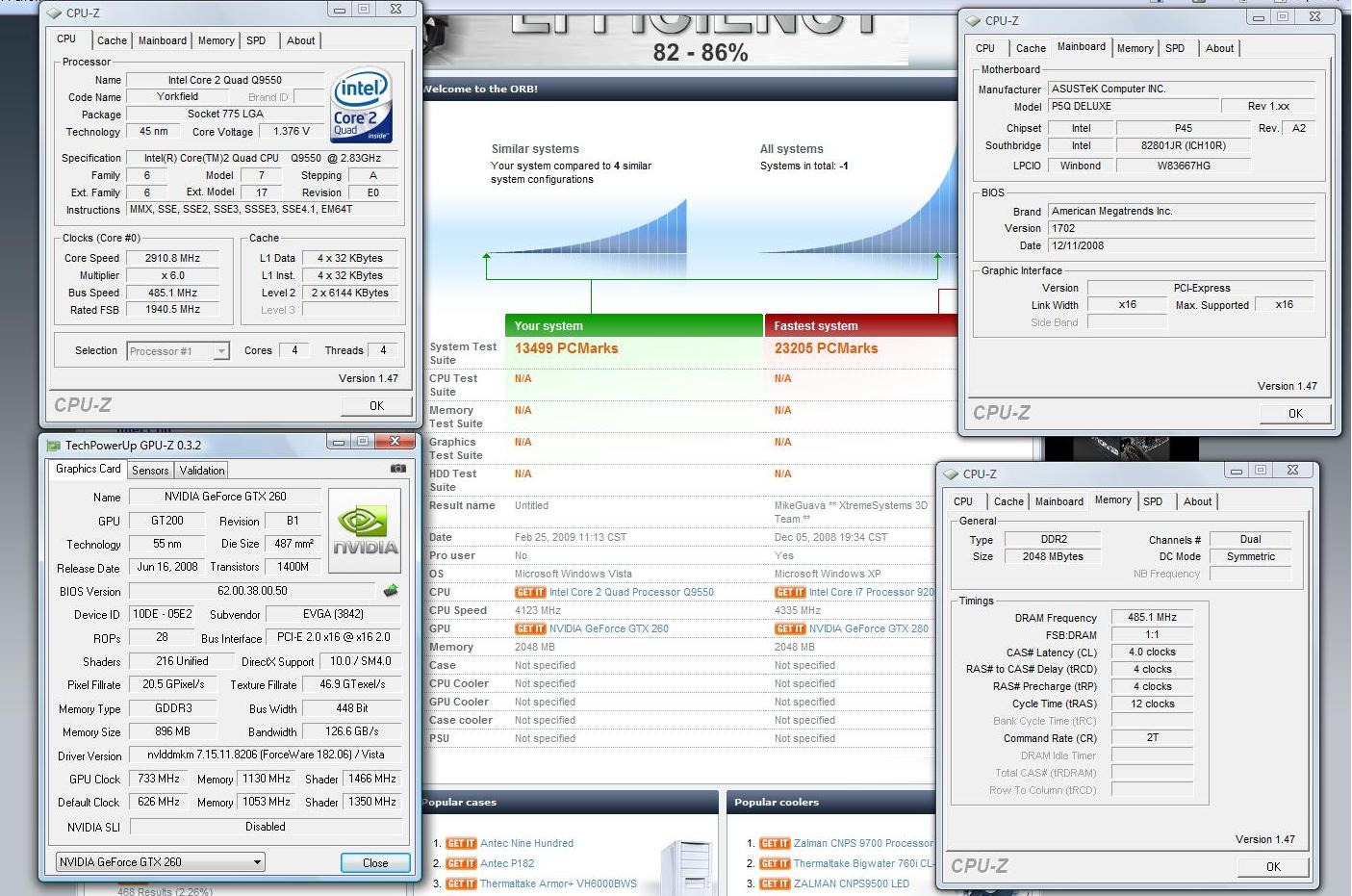
Task: Open the Intel Core i7 Processor 920 link
Action: pyautogui.click(x=872, y=593)
